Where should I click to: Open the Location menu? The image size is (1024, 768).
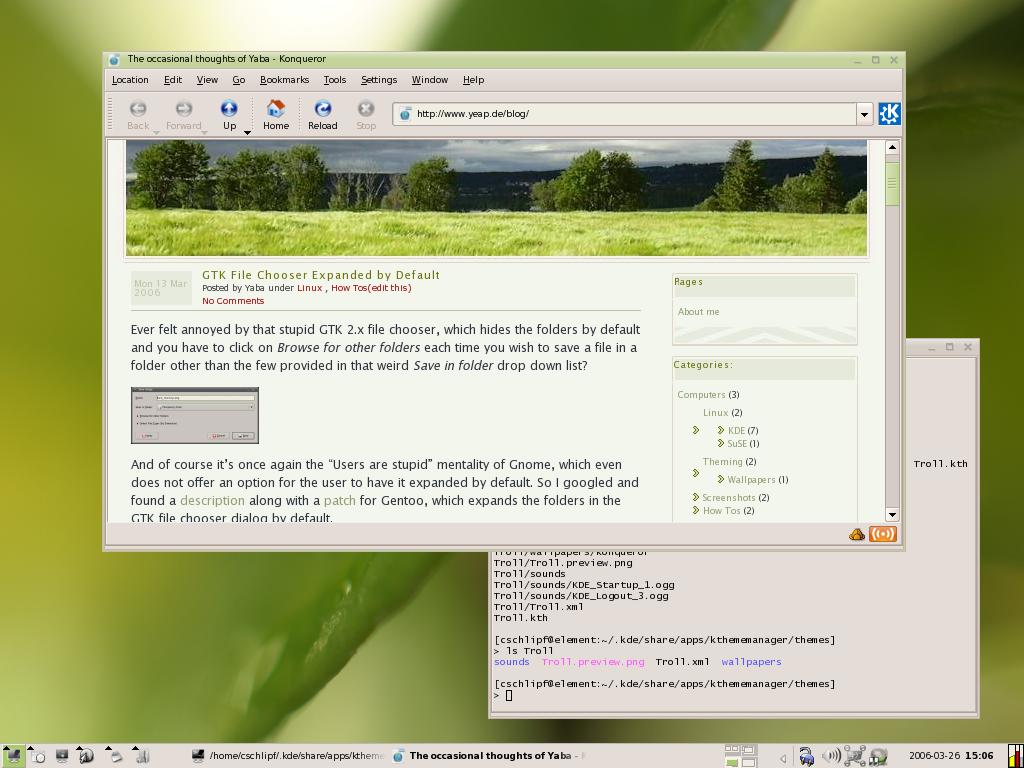[130, 80]
